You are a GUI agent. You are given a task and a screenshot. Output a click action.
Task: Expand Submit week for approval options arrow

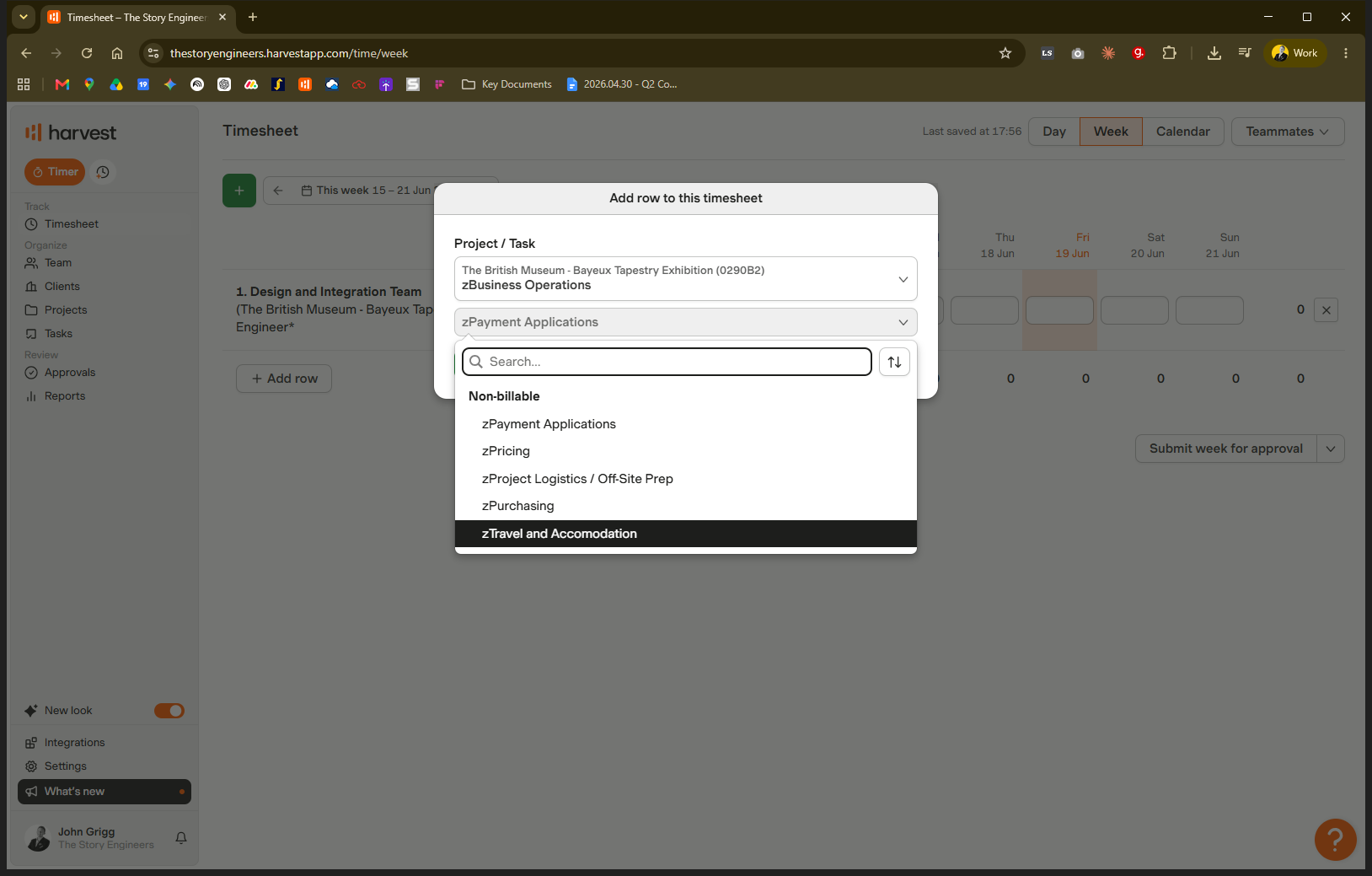[x=1331, y=449]
